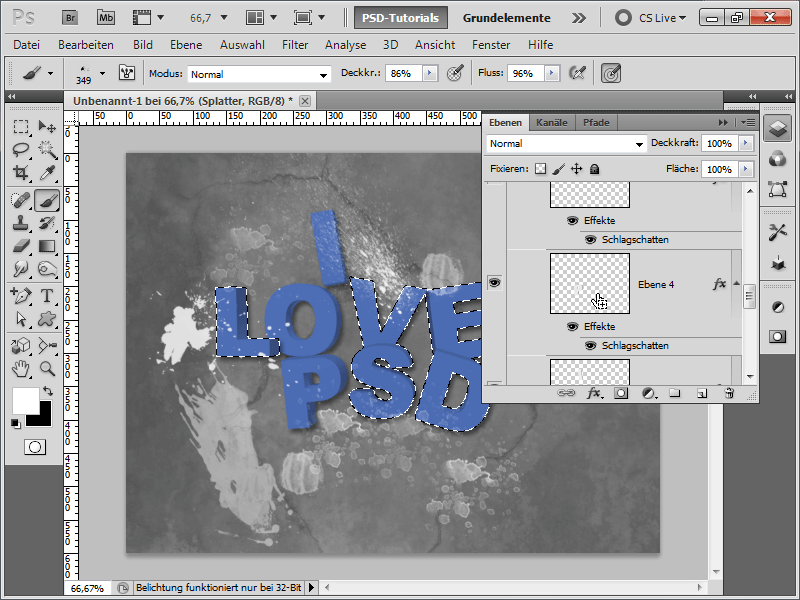The width and height of the screenshot is (800, 600).
Task: Add a layer mask
Action: coord(621,393)
